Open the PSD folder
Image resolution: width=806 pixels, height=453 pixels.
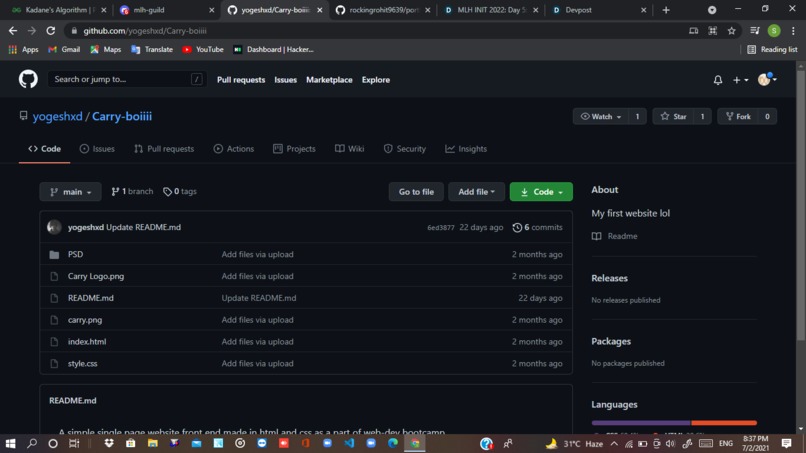[75, 255]
